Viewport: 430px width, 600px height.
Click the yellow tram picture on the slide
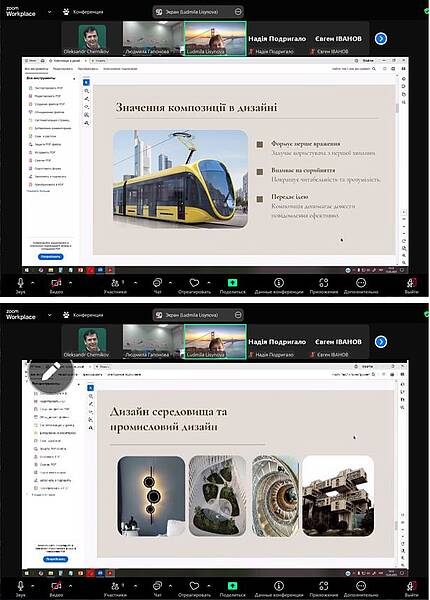pos(181,179)
